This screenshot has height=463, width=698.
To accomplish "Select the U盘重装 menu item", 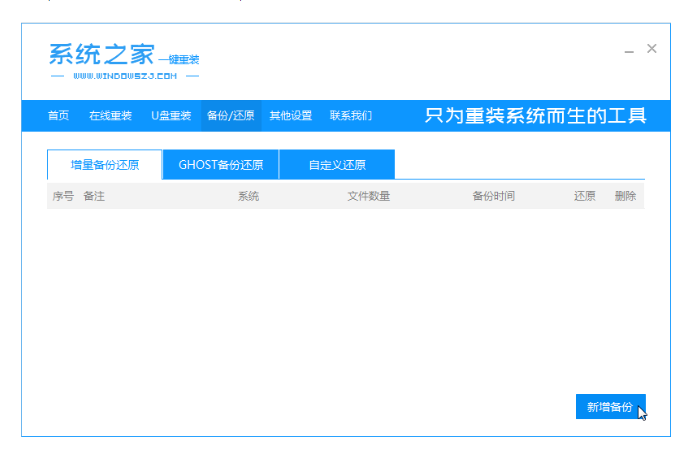I will (x=171, y=116).
